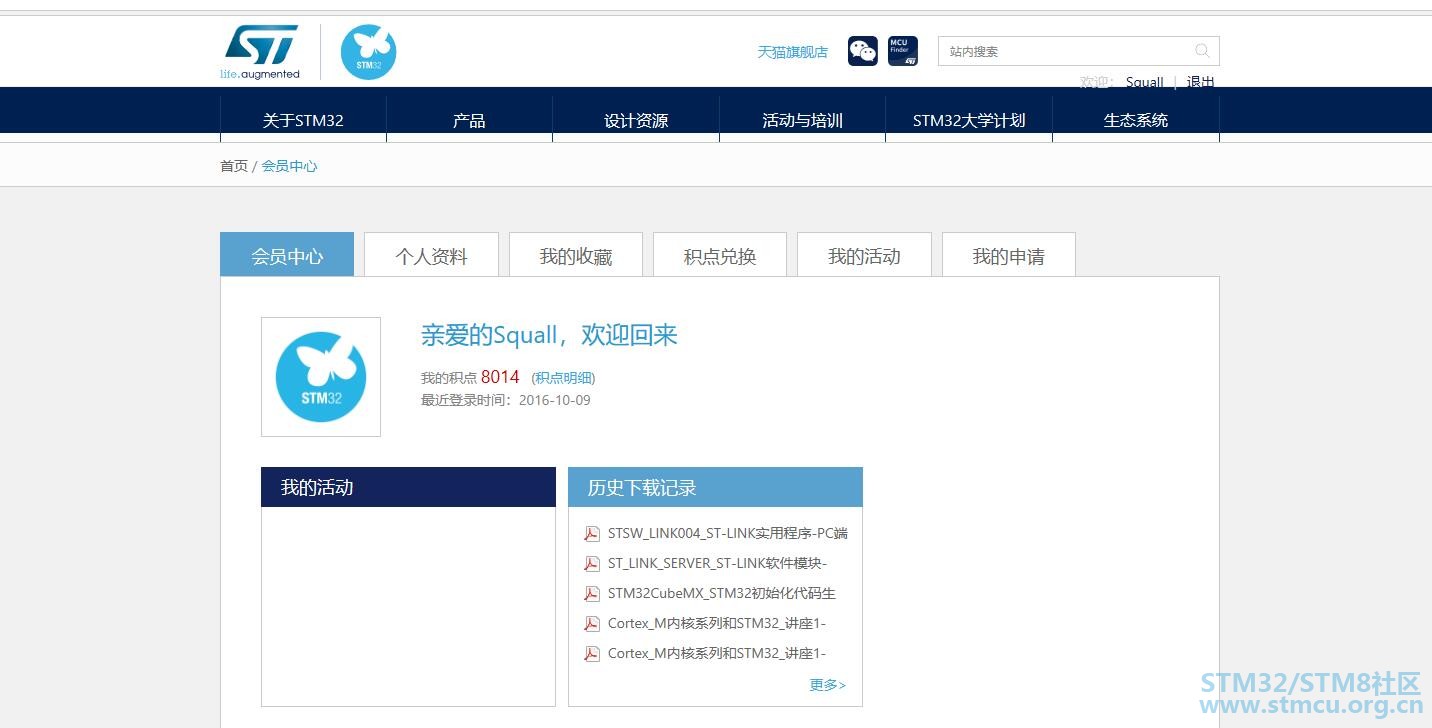Open the 关于STM32 menu
The image size is (1432, 728).
point(303,120)
